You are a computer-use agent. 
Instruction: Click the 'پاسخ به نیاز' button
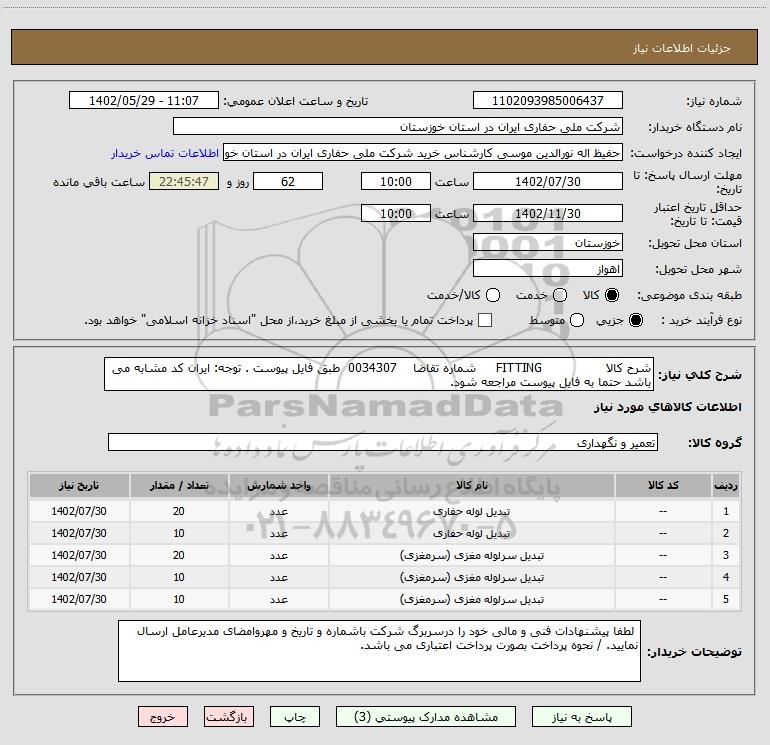point(583,717)
